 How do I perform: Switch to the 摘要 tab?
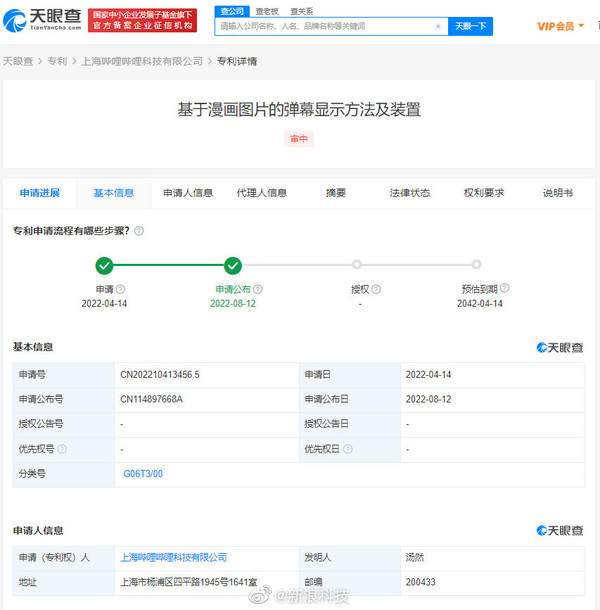(x=336, y=193)
